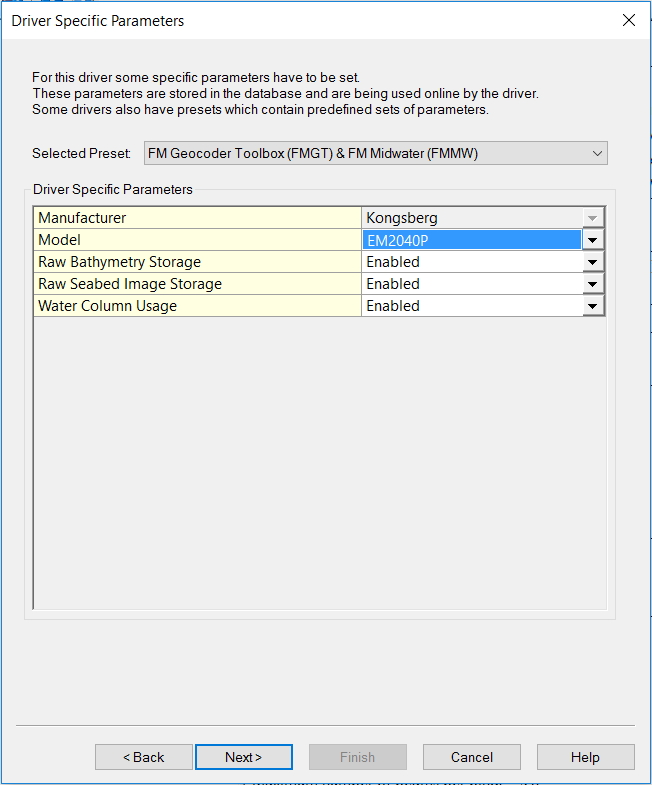Expand the Model dropdown arrow
The height and width of the screenshot is (785, 652).
click(x=593, y=240)
